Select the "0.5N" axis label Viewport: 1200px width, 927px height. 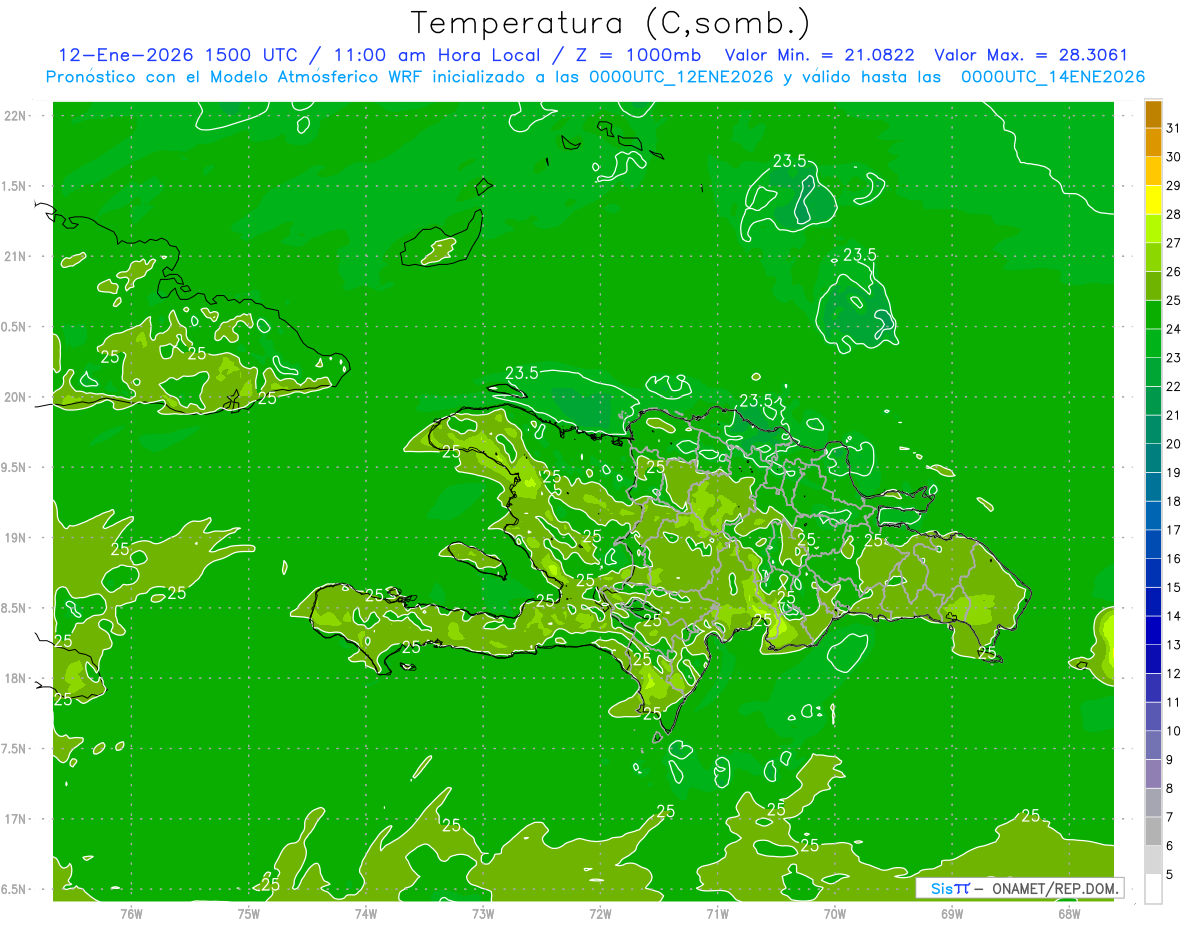15,327
